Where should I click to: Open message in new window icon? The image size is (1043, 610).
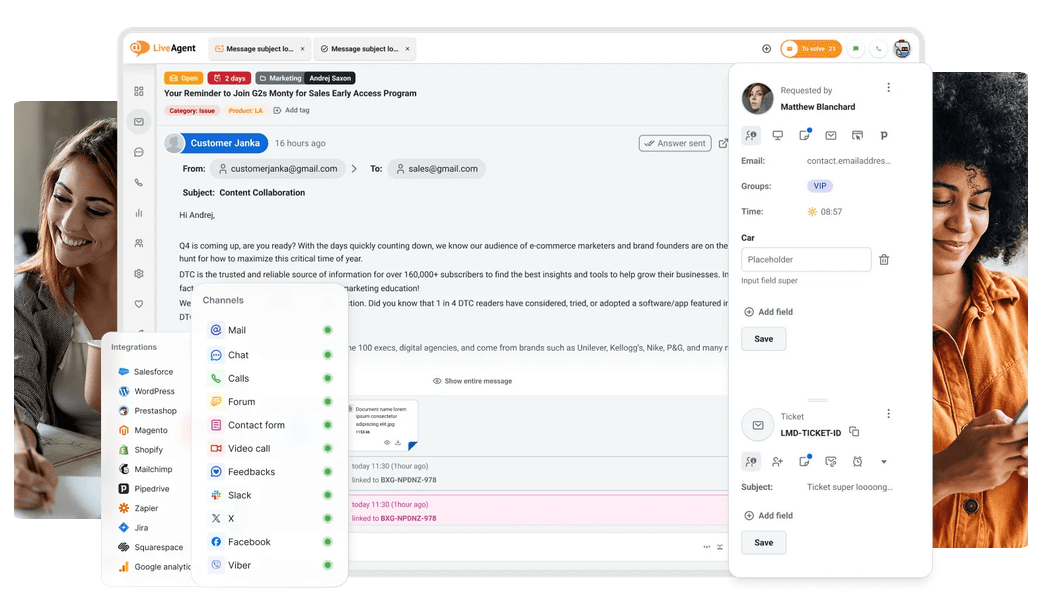pyautogui.click(x=723, y=143)
